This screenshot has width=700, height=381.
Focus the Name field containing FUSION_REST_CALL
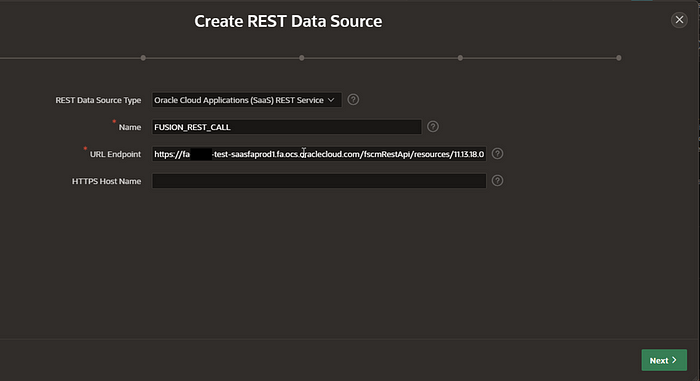[x=287, y=127]
